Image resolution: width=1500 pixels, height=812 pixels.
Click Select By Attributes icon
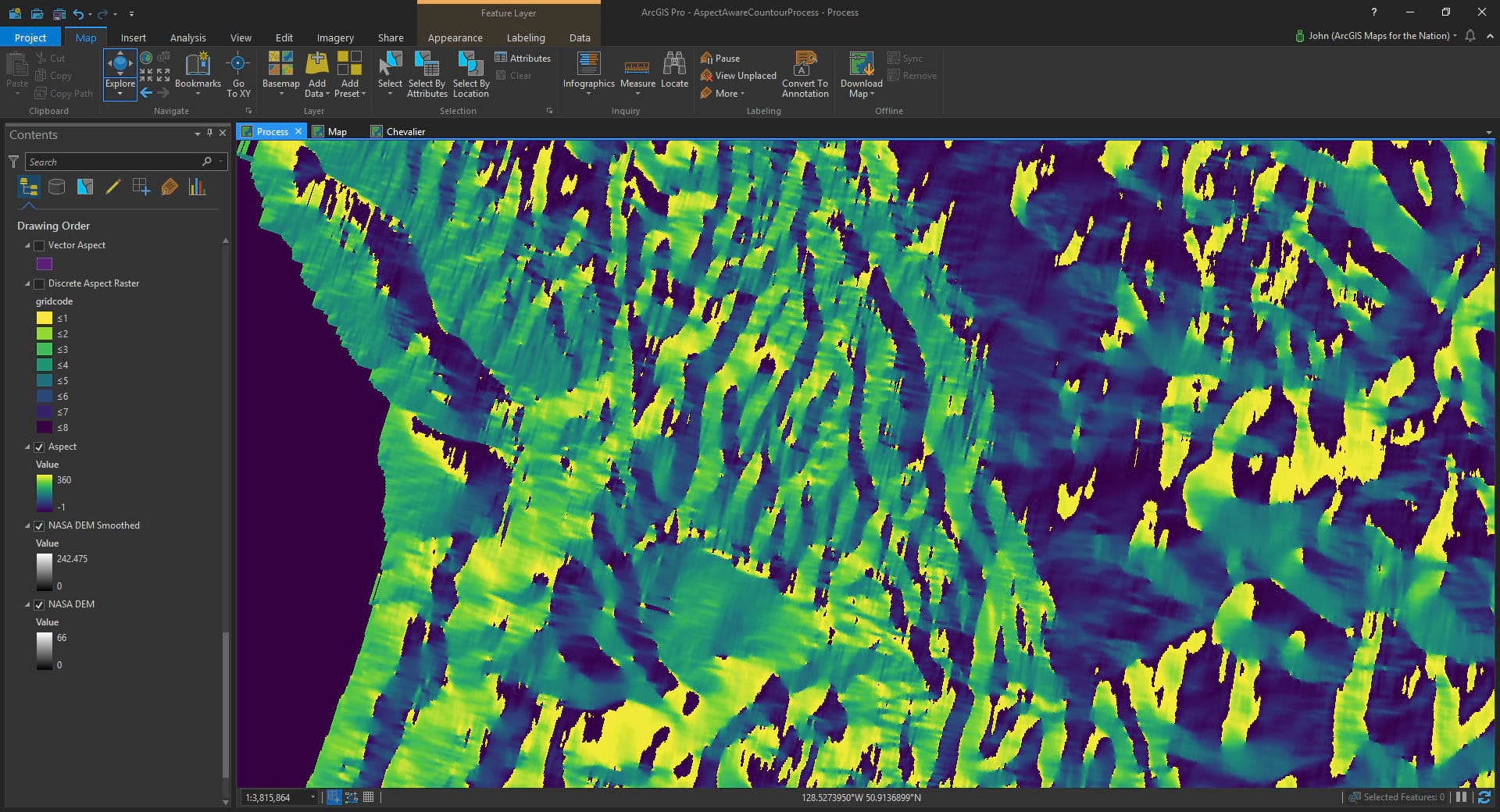[x=427, y=64]
